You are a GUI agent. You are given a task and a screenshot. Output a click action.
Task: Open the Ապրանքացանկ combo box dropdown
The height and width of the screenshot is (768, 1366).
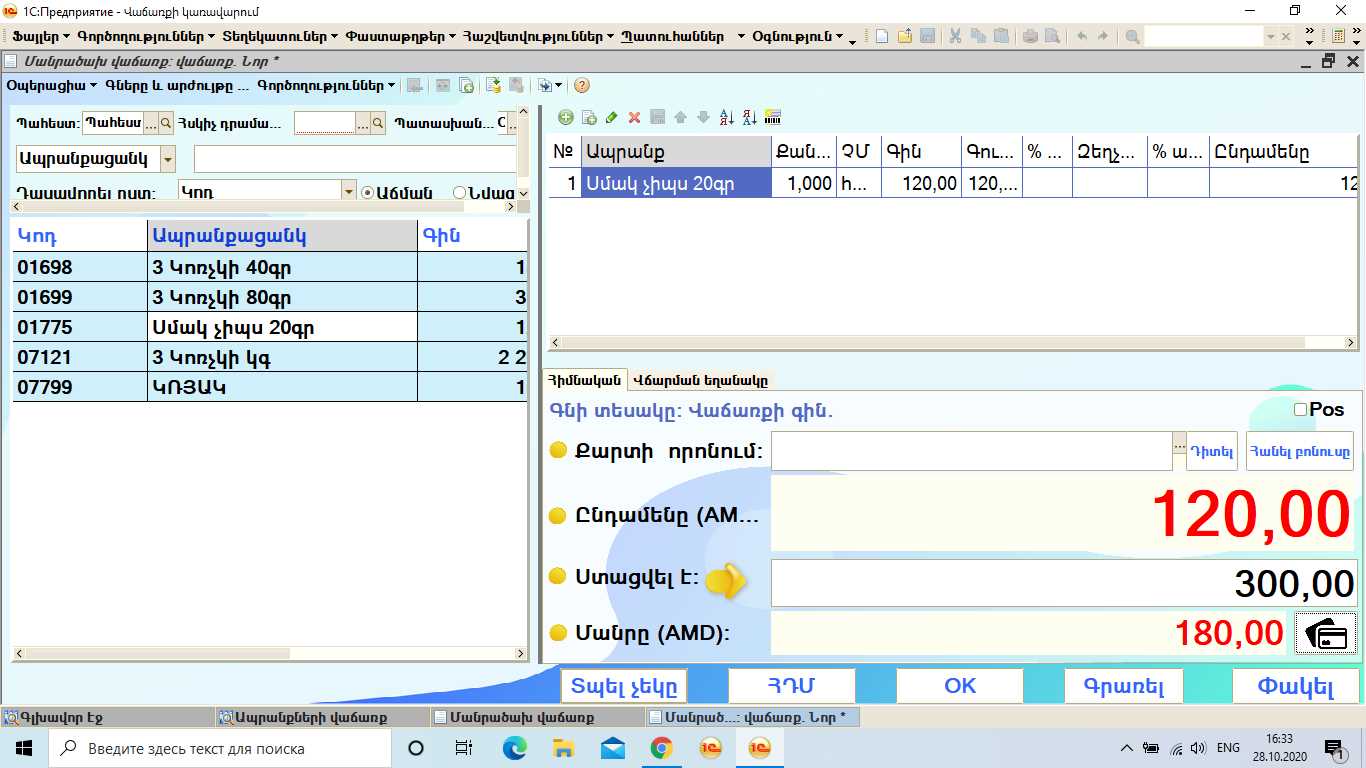click(x=167, y=159)
